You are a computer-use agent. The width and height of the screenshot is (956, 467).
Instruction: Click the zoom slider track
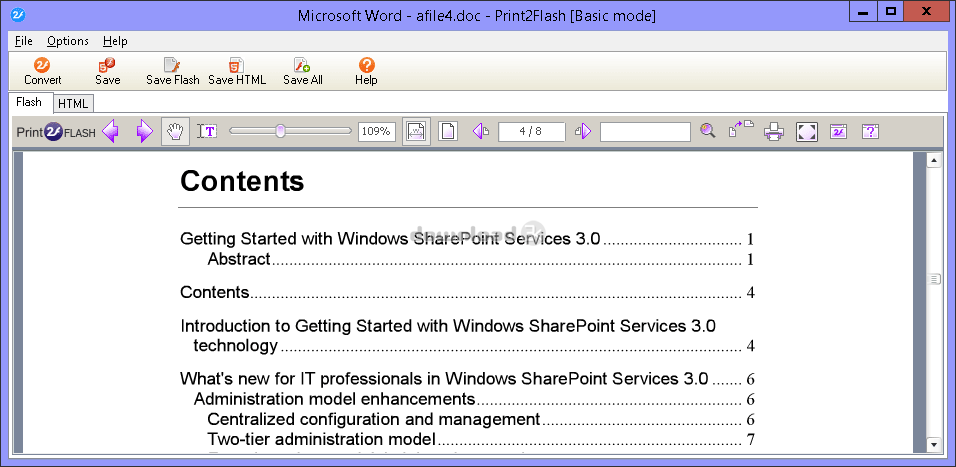click(x=290, y=131)
